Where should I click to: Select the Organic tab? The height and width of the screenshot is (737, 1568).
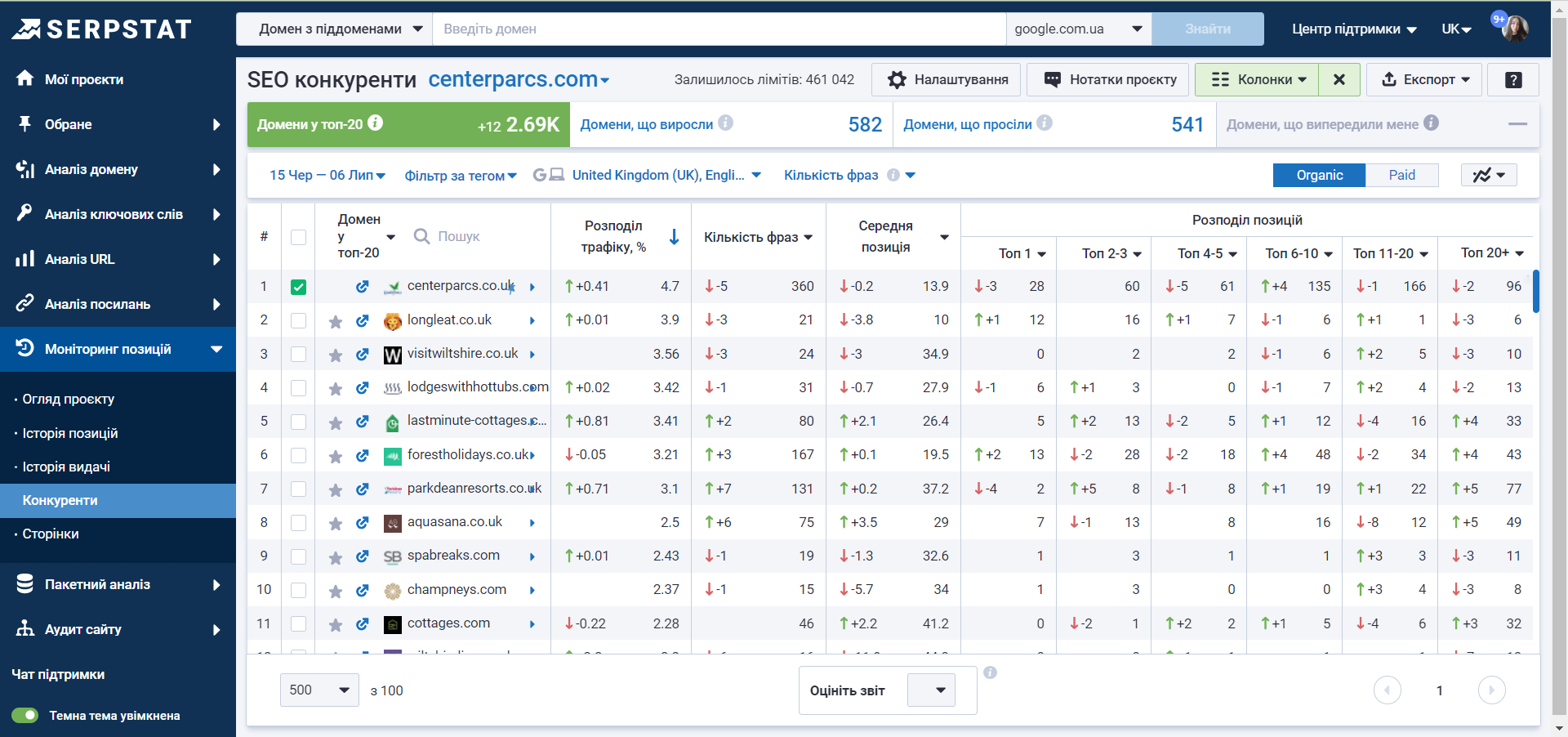(x=1319, y=175)
